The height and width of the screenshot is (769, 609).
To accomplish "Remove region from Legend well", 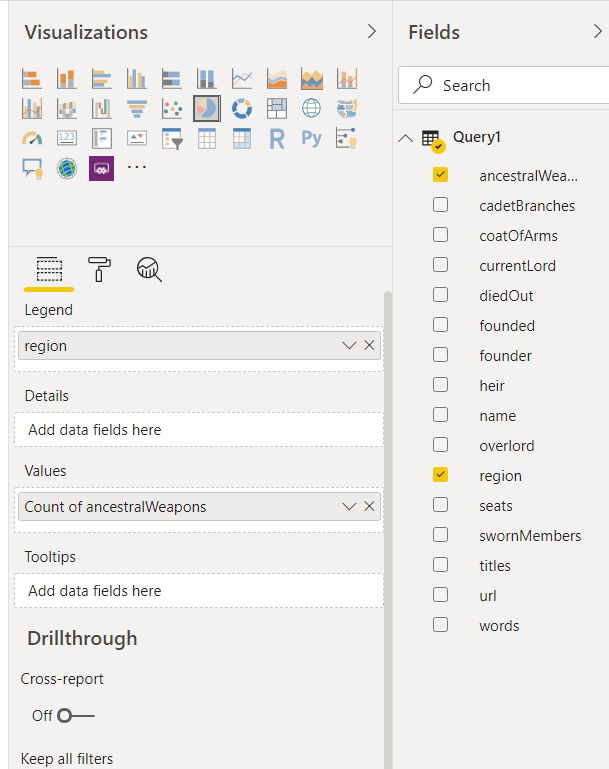I will pyautogui.click(x=370, y=346).
